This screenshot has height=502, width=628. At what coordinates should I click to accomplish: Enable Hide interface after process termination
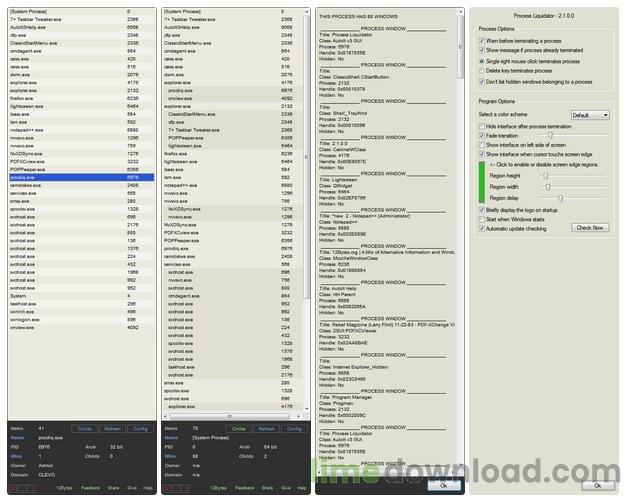(482, 126)
